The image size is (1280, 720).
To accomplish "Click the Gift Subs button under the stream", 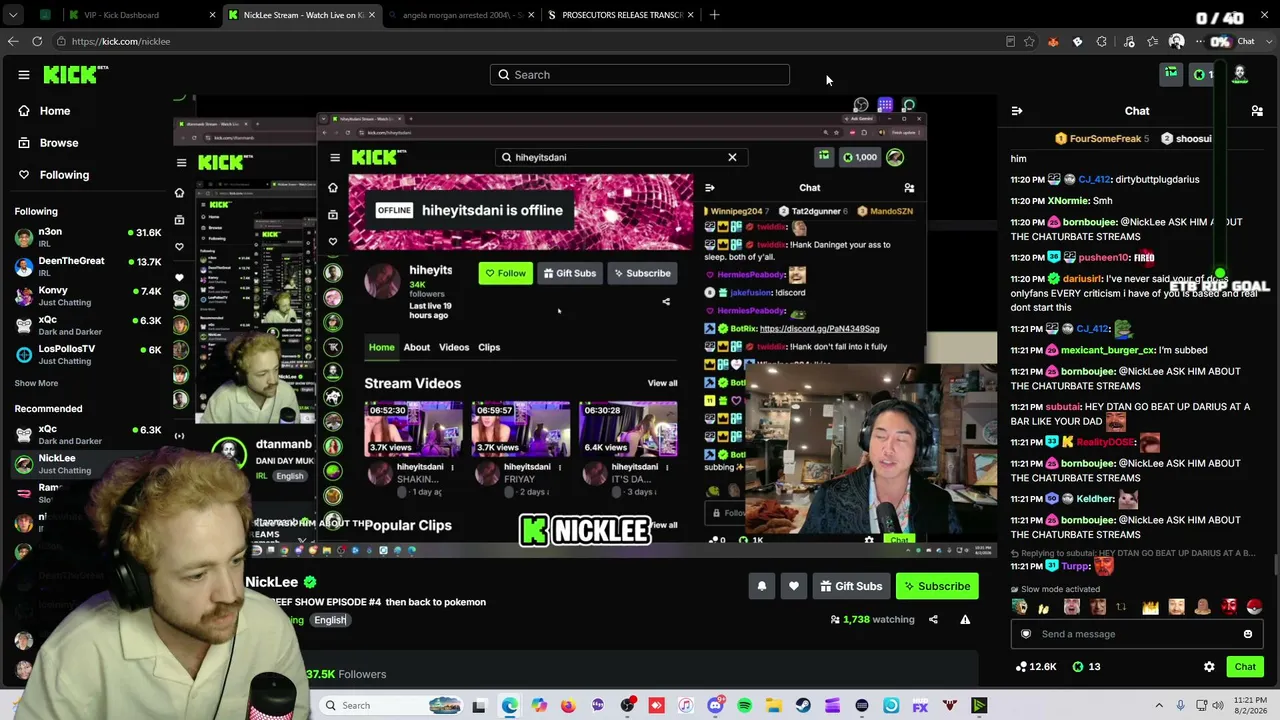I will click(851, 586).
